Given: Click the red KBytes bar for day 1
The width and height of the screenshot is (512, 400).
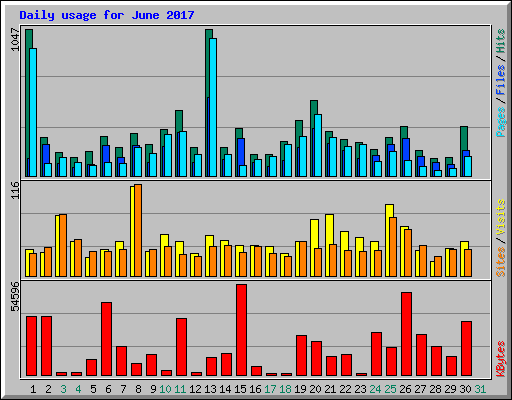Looking at the screenshot, I should (32, 346).
